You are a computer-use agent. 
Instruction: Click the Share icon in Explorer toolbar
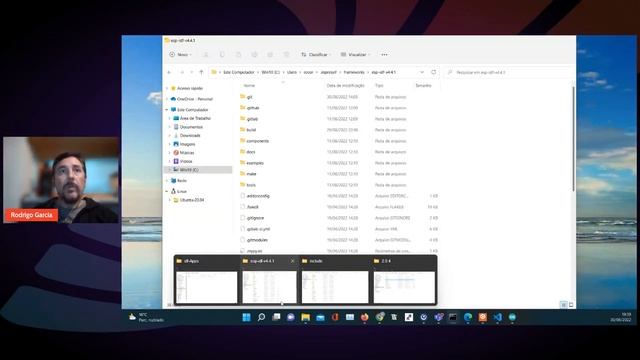(270, 54)
